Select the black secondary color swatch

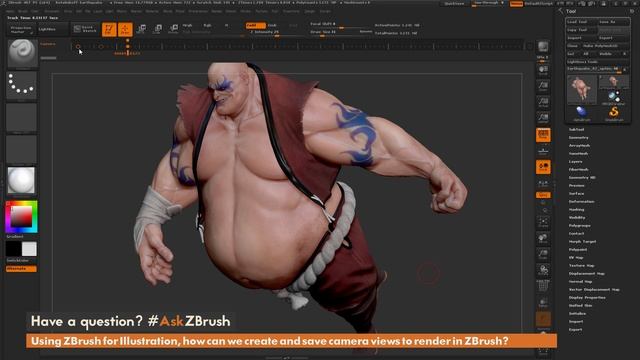[x=13, y=249]
